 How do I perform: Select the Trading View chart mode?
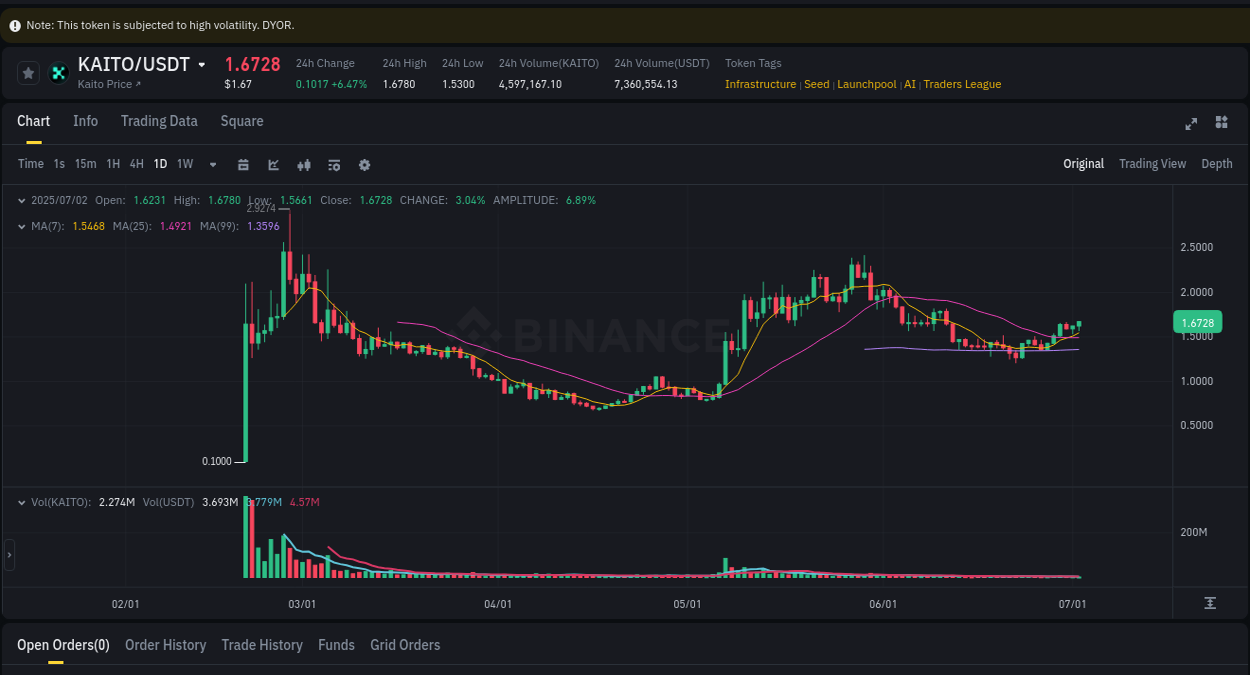pos(1152,163)
